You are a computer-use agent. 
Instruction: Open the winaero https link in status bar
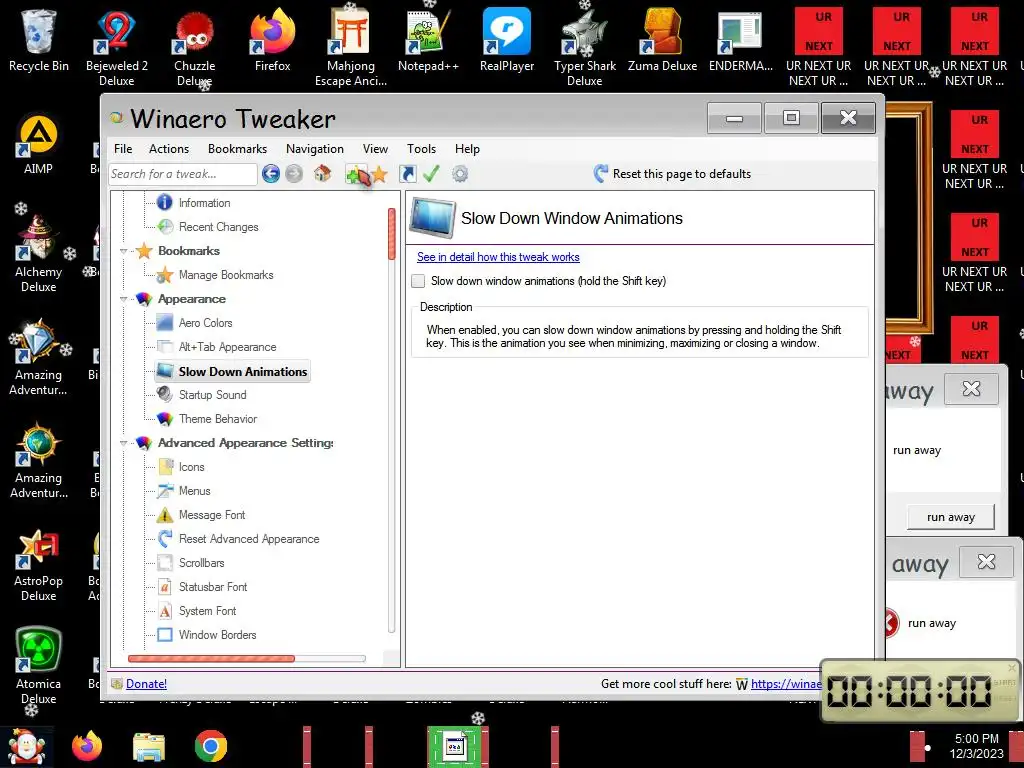click(x=786, y=684)
